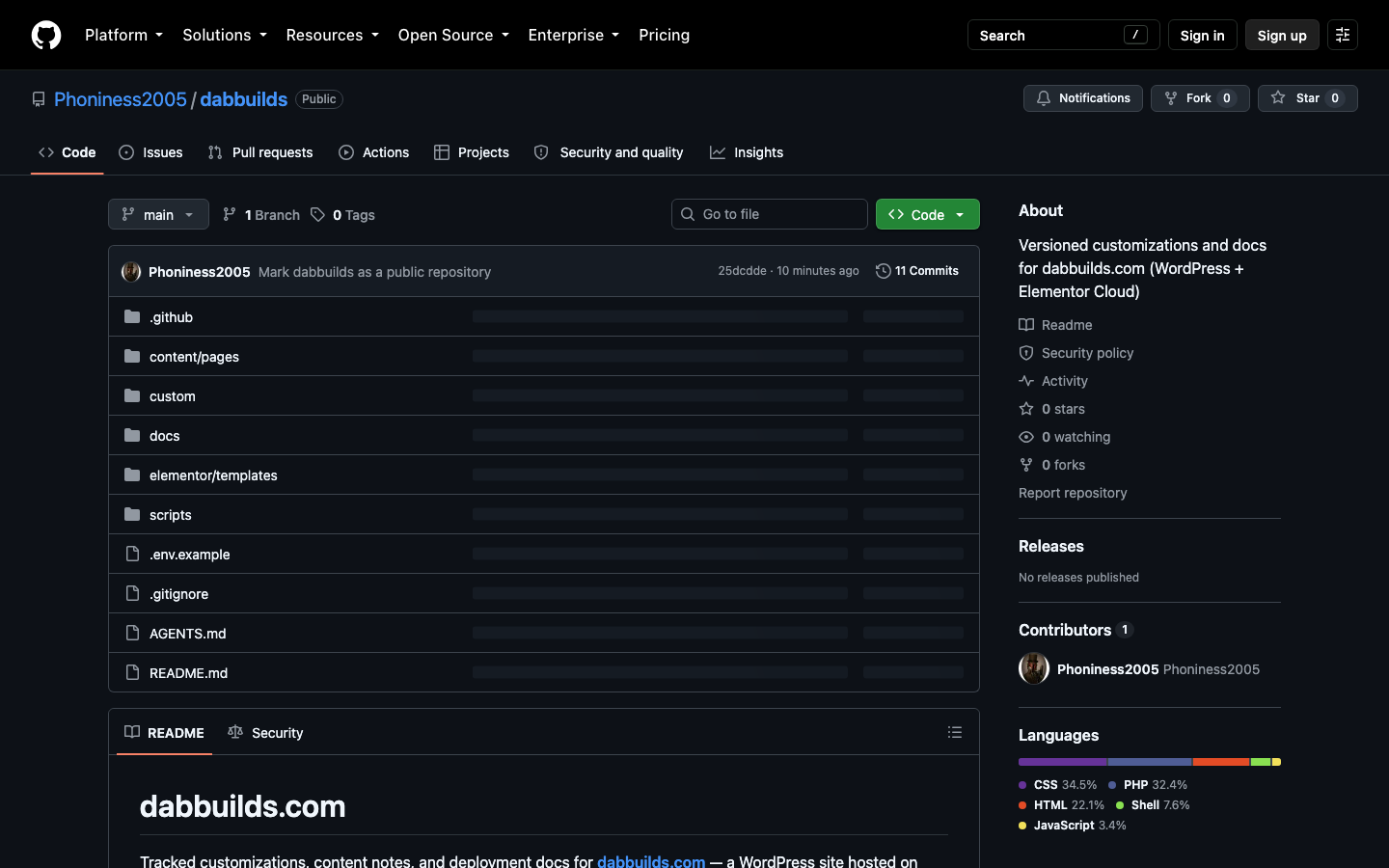Switch to the Projects tab
1389x868 pixels.
(472, 152)
